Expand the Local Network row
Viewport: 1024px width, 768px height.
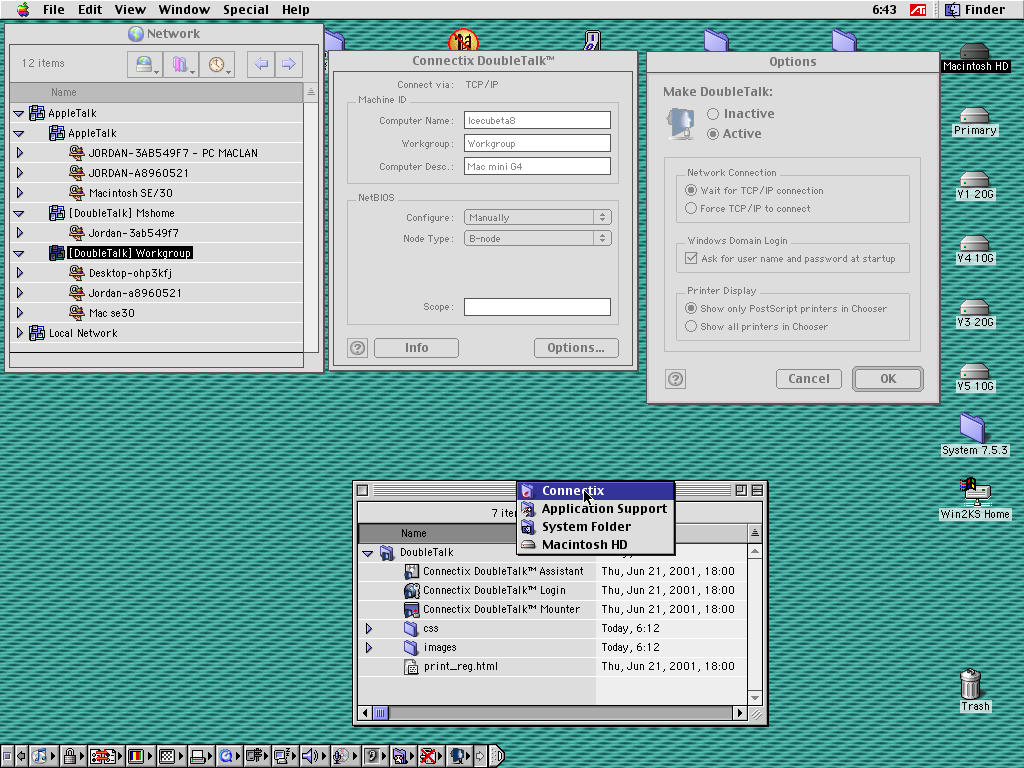[x=20, y=333]
